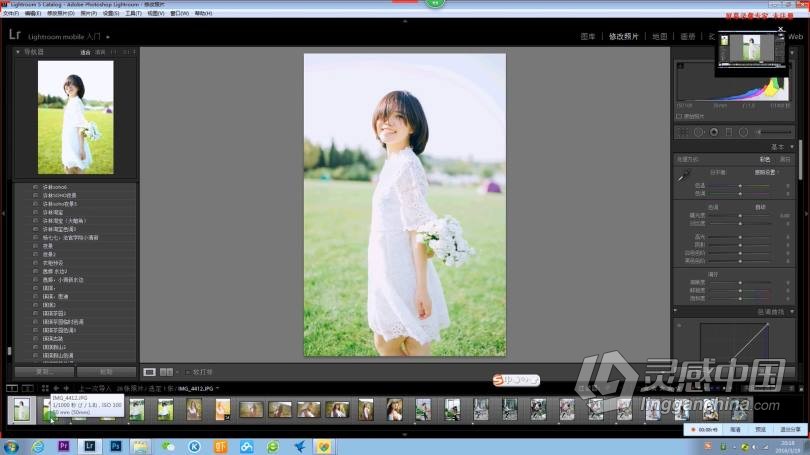
Task: Collapse the 色调曲线 tone curve panel
Action: [792, 312]
